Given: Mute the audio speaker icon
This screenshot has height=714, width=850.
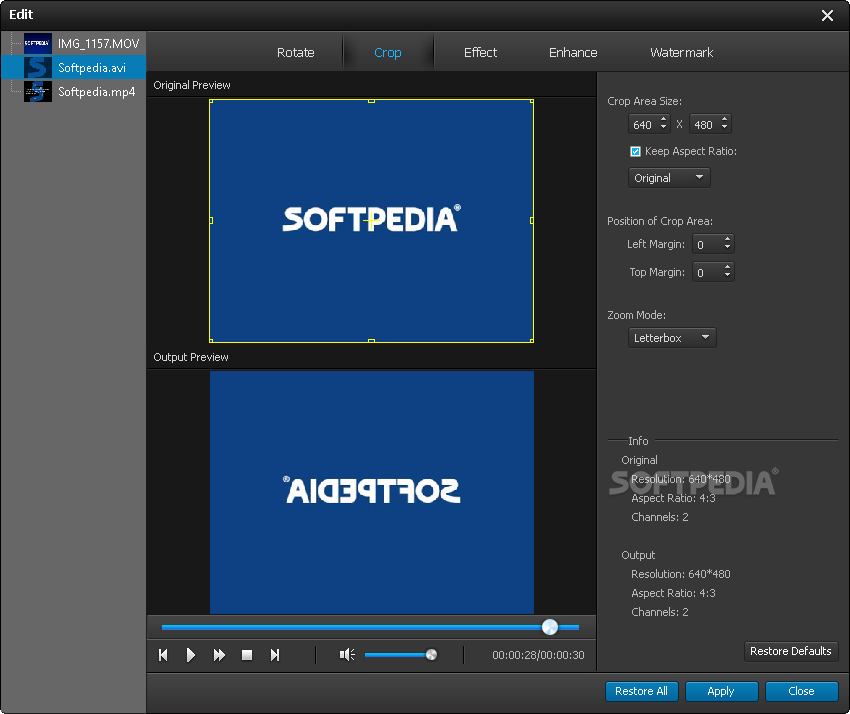Looking at the screenshot, I should point(347,655).
